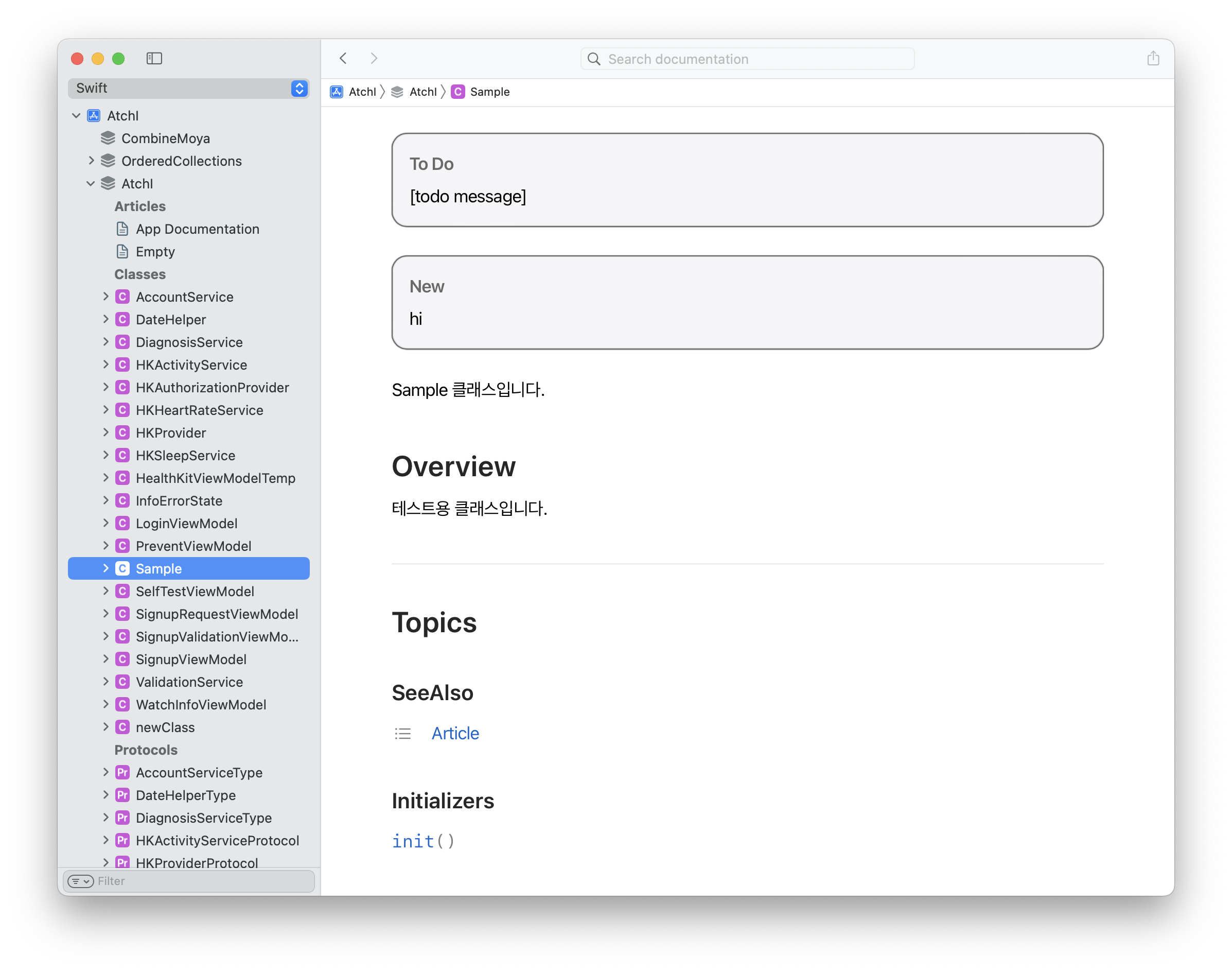The width and height of the screenshot is (1232, 972).
Task: Expand the OrderedCollections package
Action: pyautogui.click(x=91, y=161)
